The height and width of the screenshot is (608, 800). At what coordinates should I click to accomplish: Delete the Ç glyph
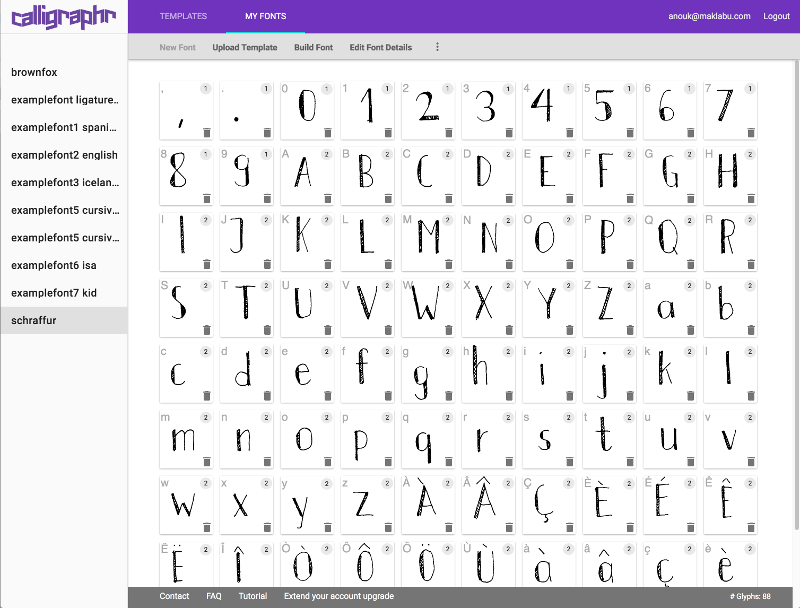pos(570,527)
